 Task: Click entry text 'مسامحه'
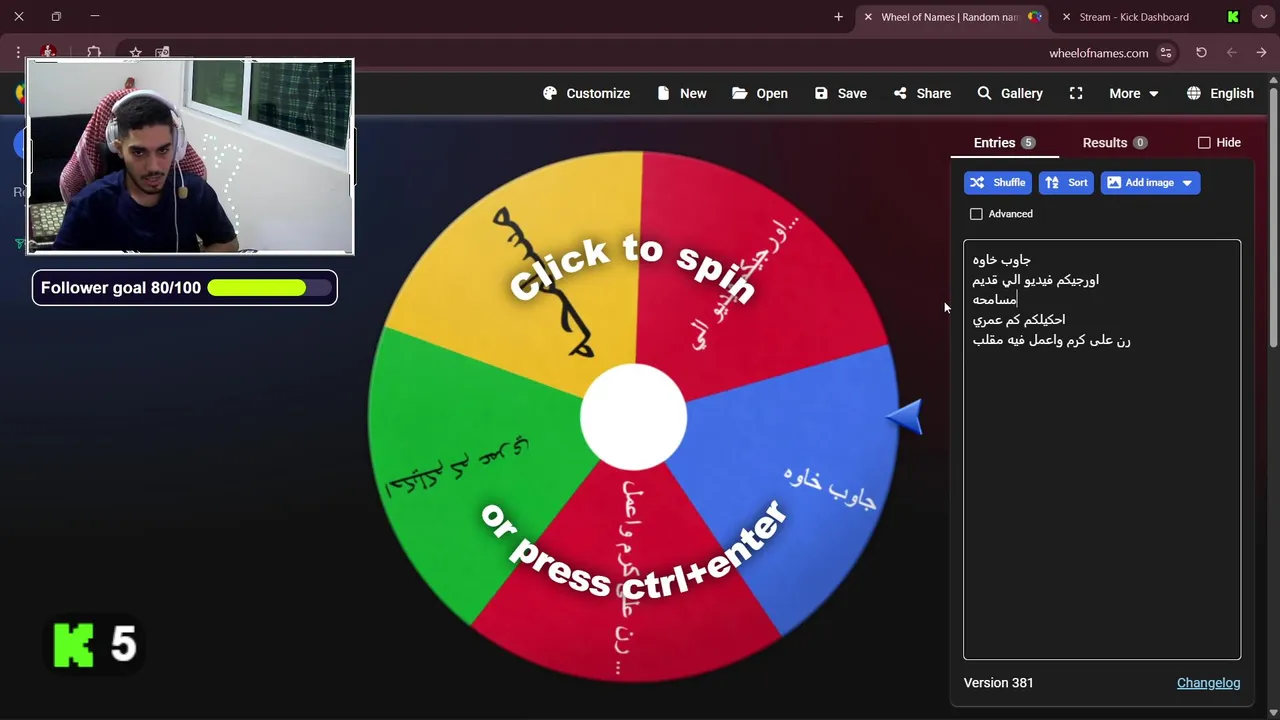[995, 300]
